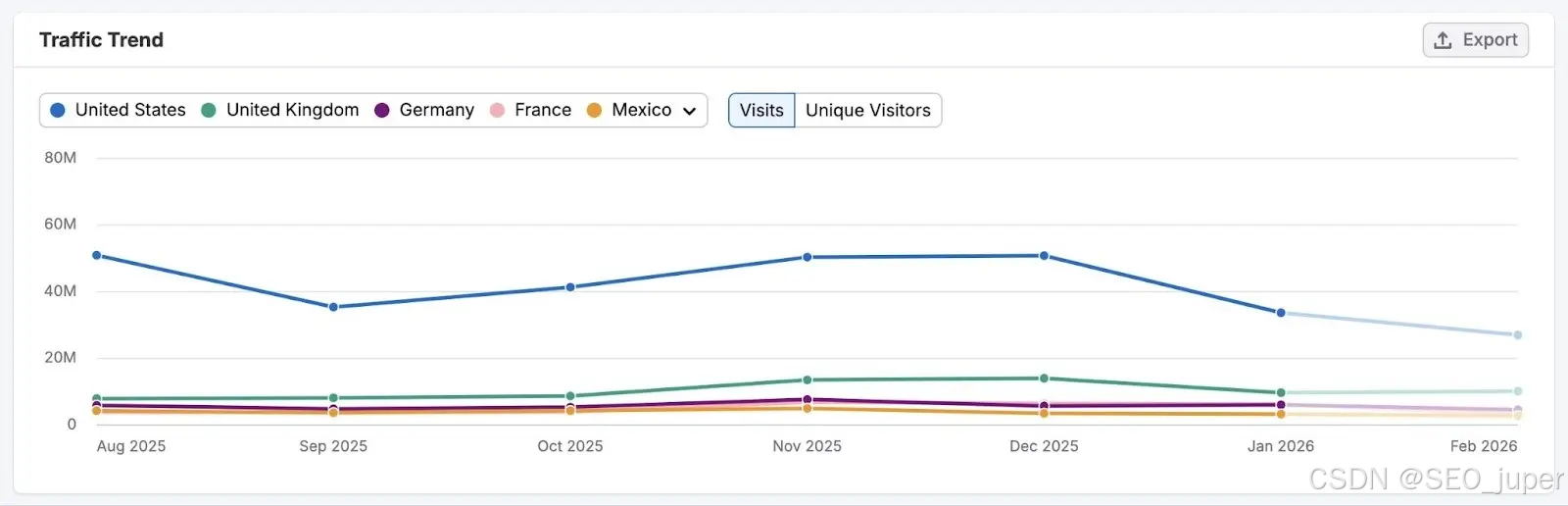
Task: Click United States data point for Feb 2026
Action: click(x=1518, y=335)
